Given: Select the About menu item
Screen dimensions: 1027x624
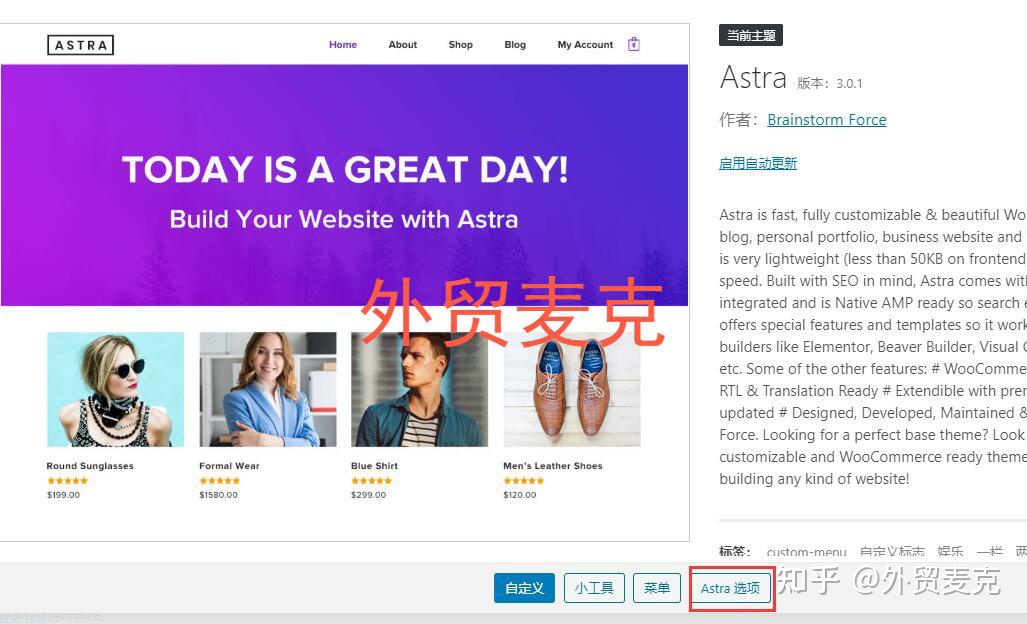Looking at the screenshot, I should coord(402,45).
